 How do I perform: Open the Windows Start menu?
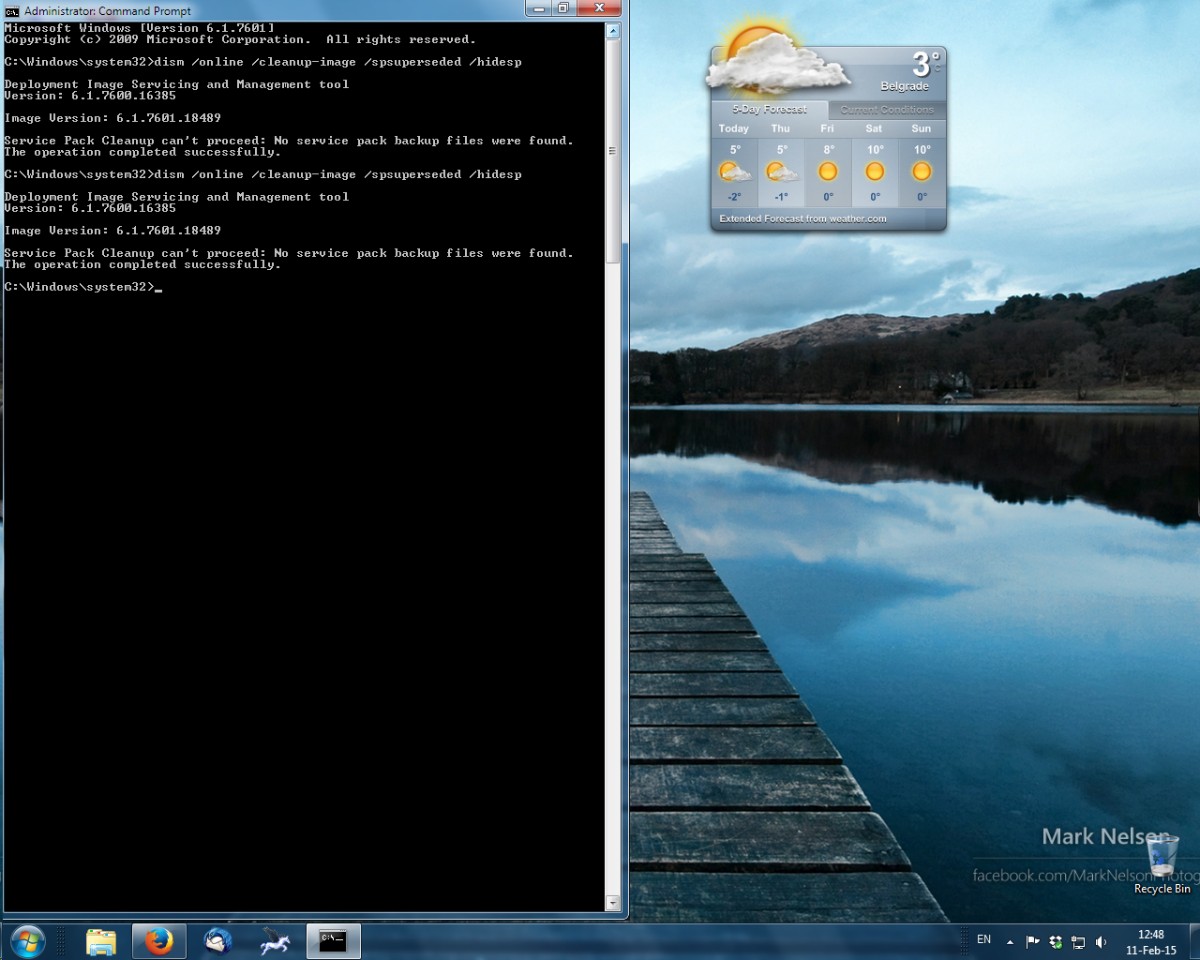pyautogui.click(x=27, y=941)
